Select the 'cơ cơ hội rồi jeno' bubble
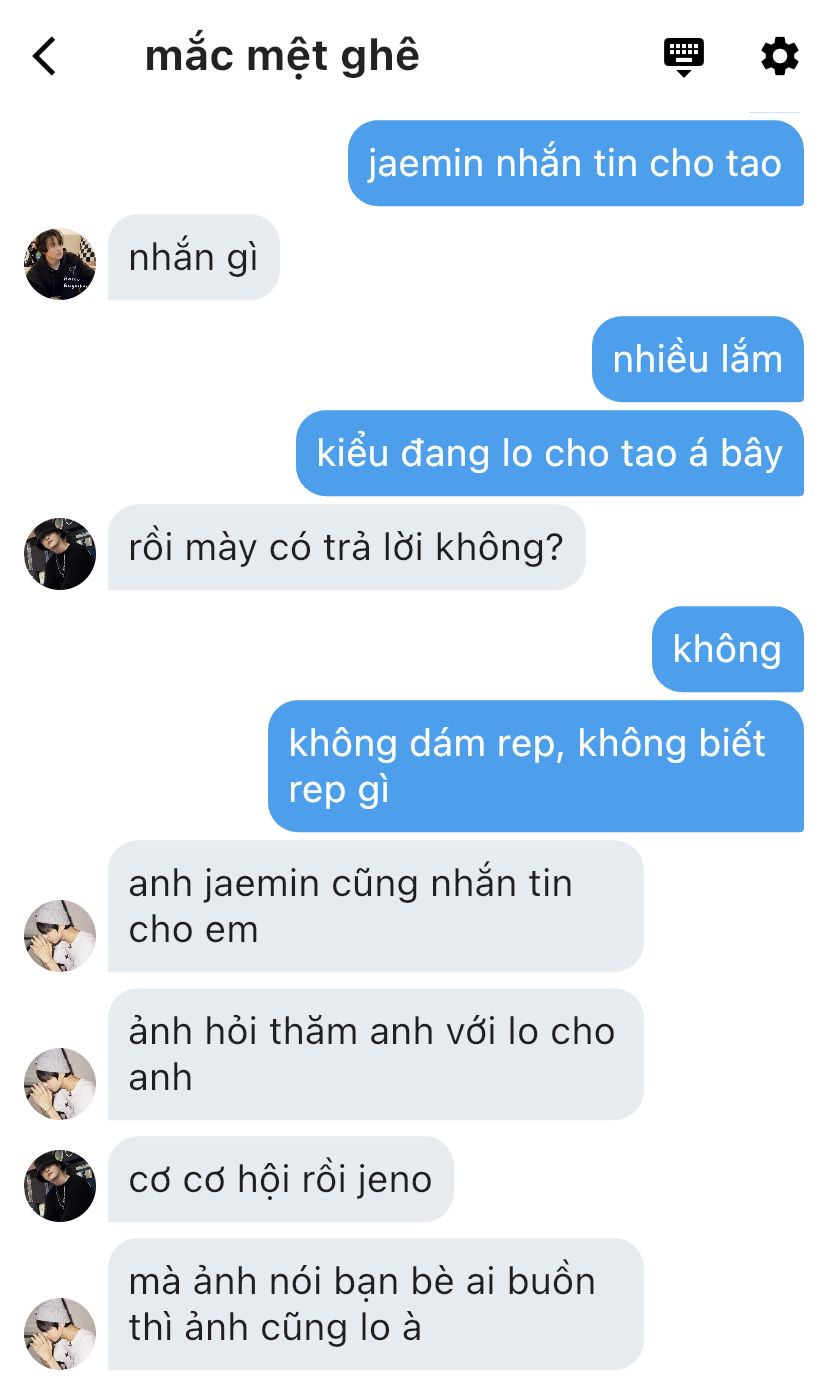The width and height of the screenshot is (828, 1385). point(281,1179)
